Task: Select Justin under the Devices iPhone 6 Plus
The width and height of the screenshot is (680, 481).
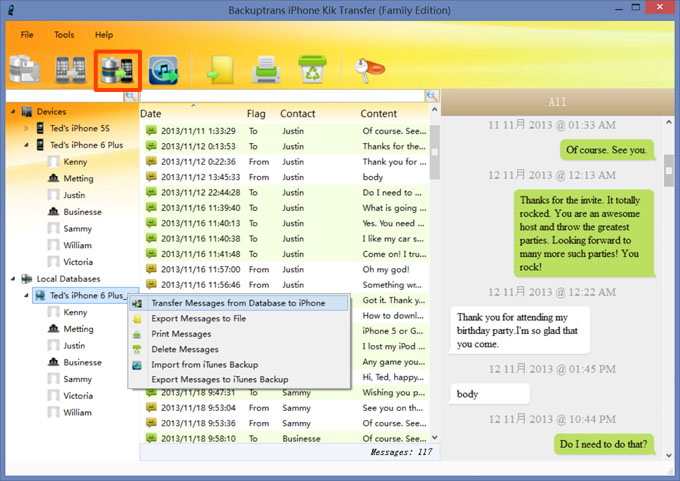Action: pyautogui.click(x=74, y=195)
